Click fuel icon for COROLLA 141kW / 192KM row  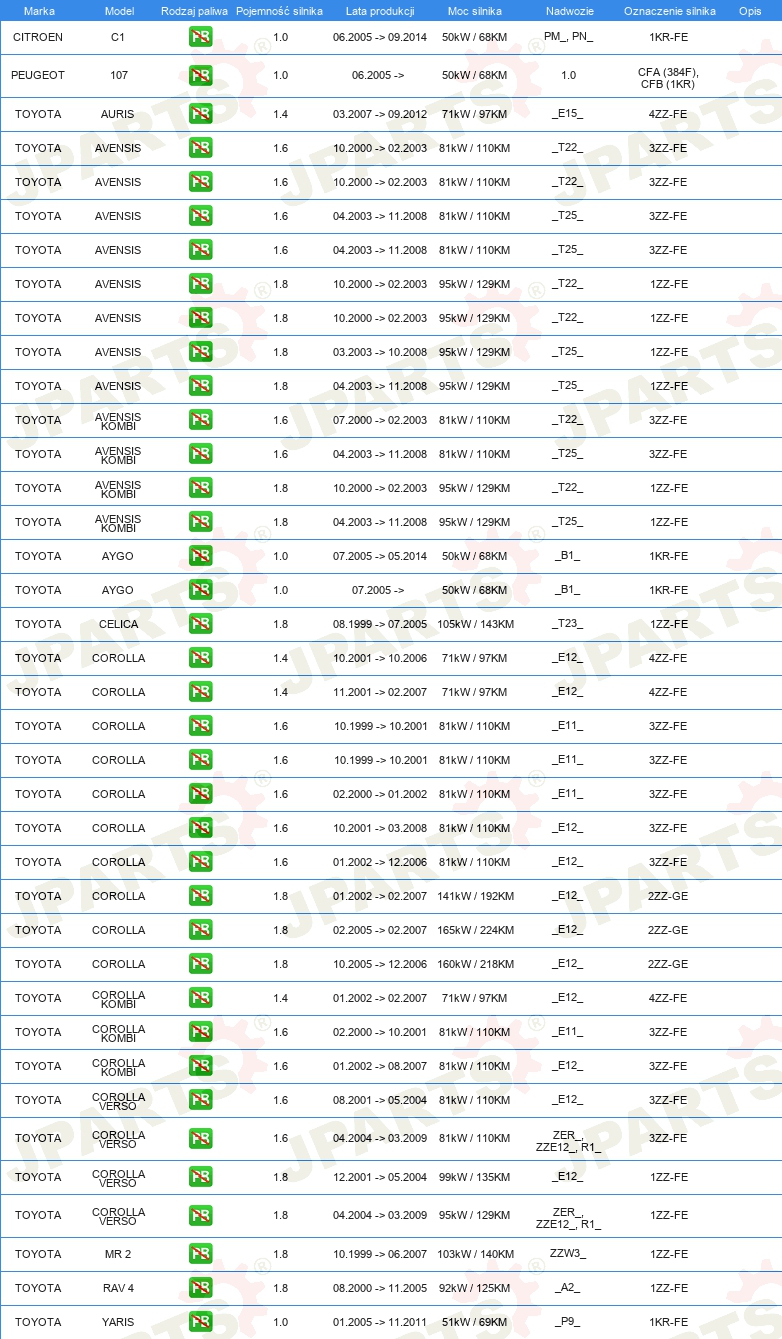point(200,896)
